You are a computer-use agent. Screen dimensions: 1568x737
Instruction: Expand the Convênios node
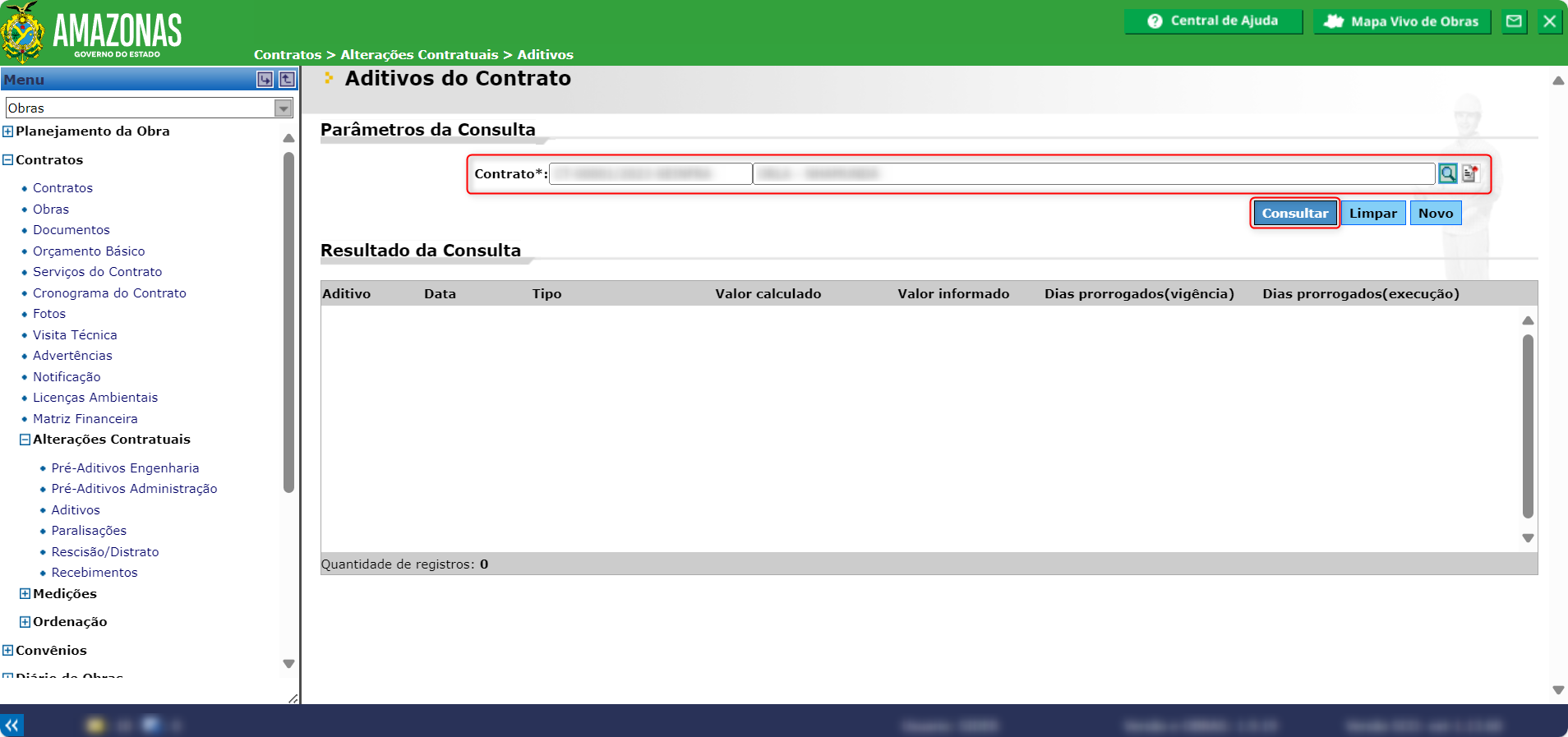pos(8,651)
